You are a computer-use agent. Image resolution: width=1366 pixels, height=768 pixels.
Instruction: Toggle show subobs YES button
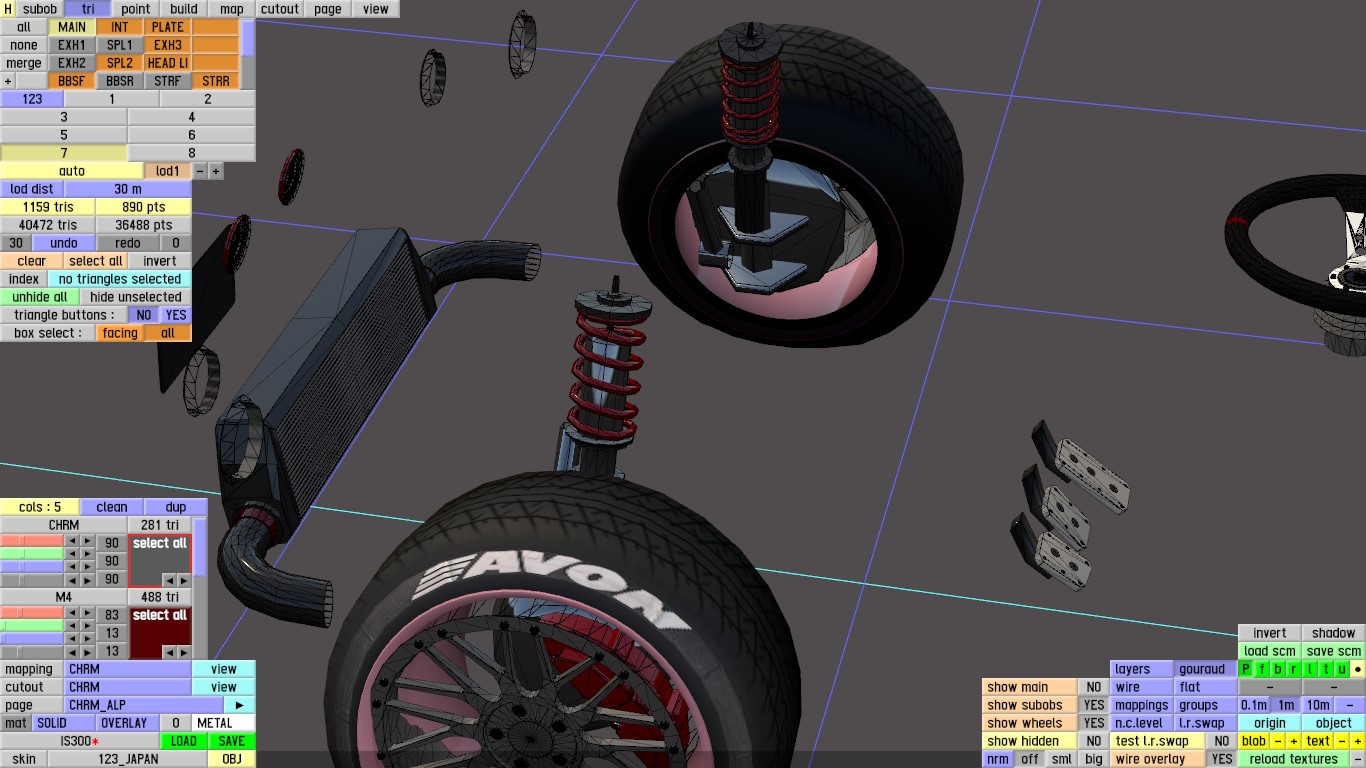(x=1094, y=705)
